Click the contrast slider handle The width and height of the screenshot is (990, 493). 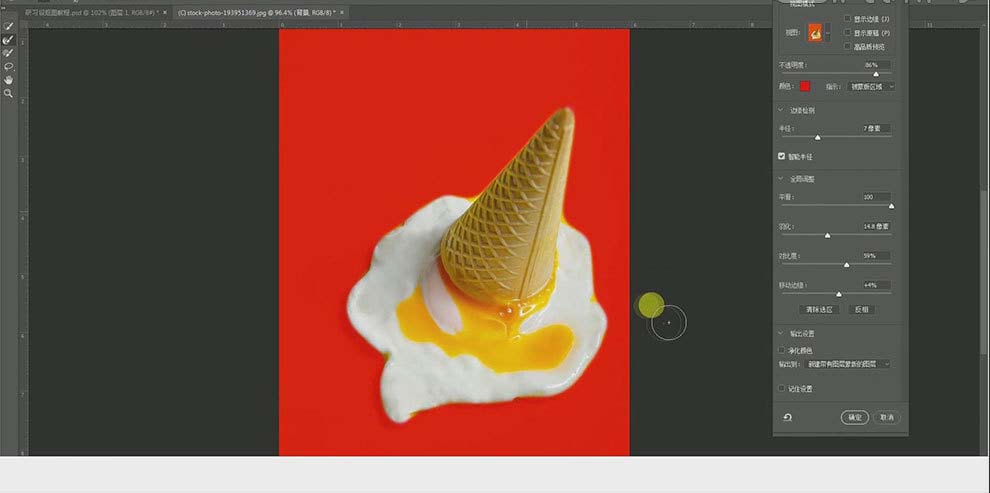847,265
